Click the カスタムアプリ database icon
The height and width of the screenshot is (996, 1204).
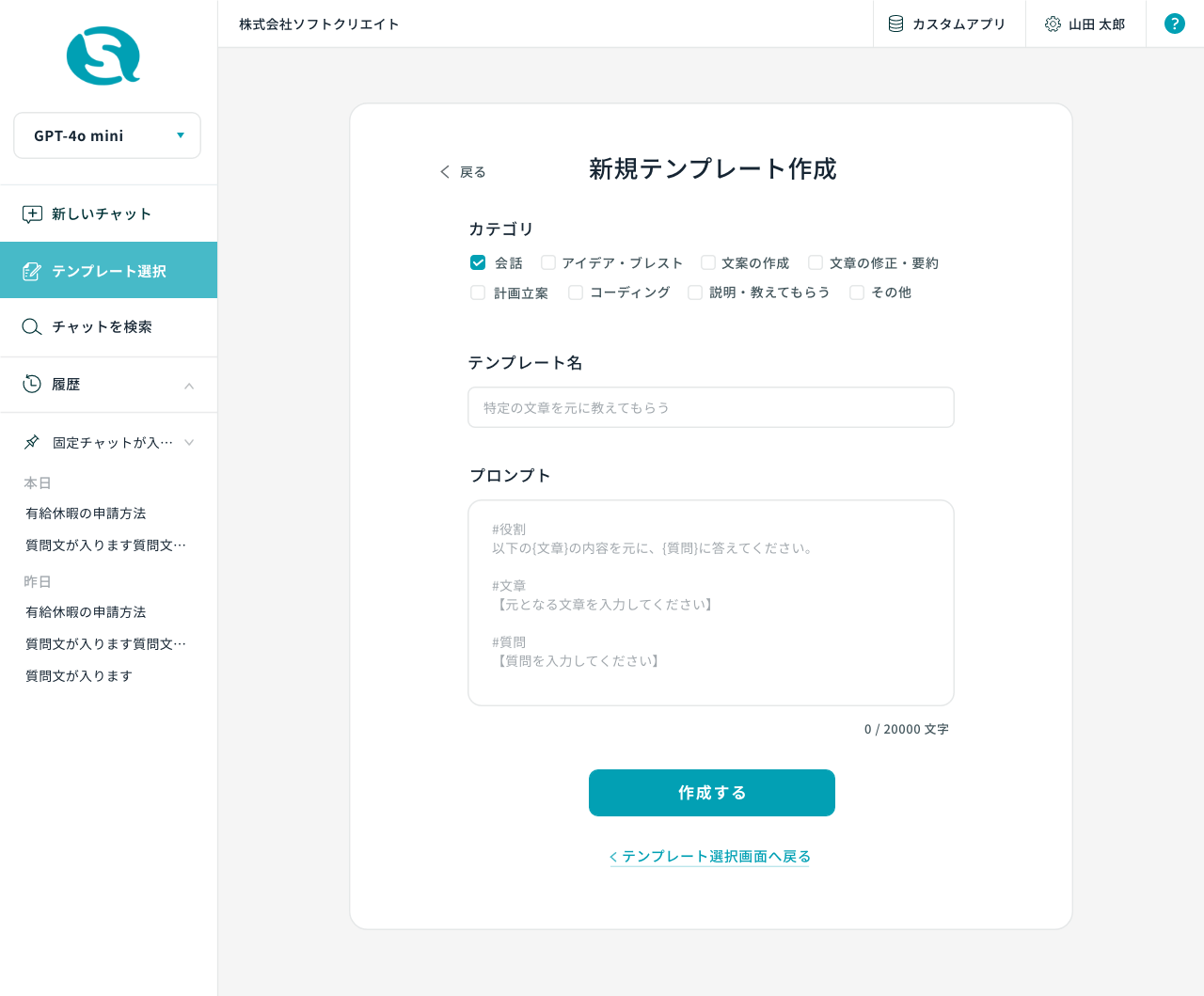point(895,24)
